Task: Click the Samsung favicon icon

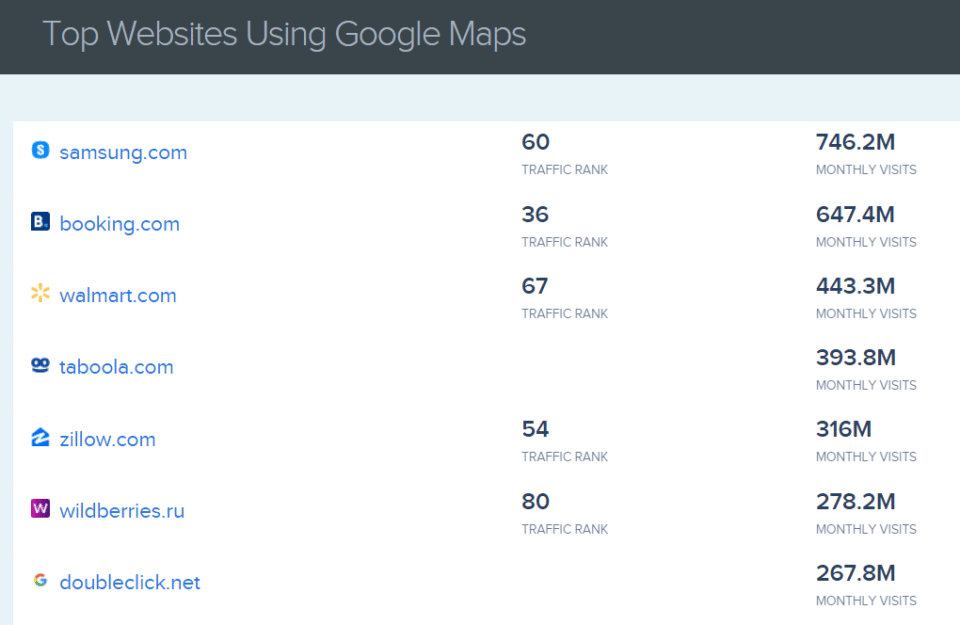Action: point(40,150)
